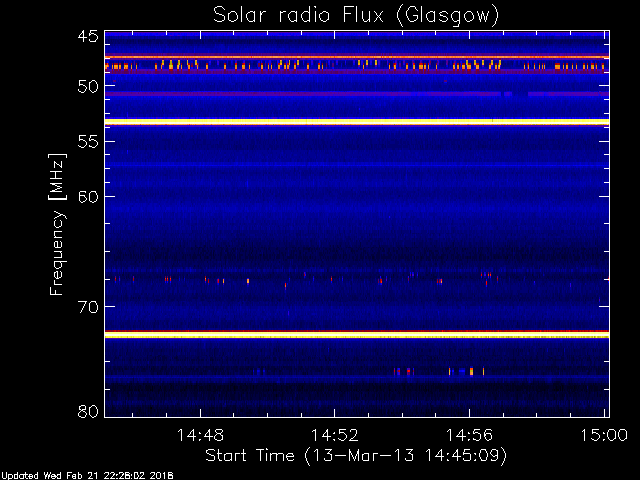640x480 pixels.
Task: Click the 'Solar radio Flux (Glasgow)' title
Action: (356, 16)
